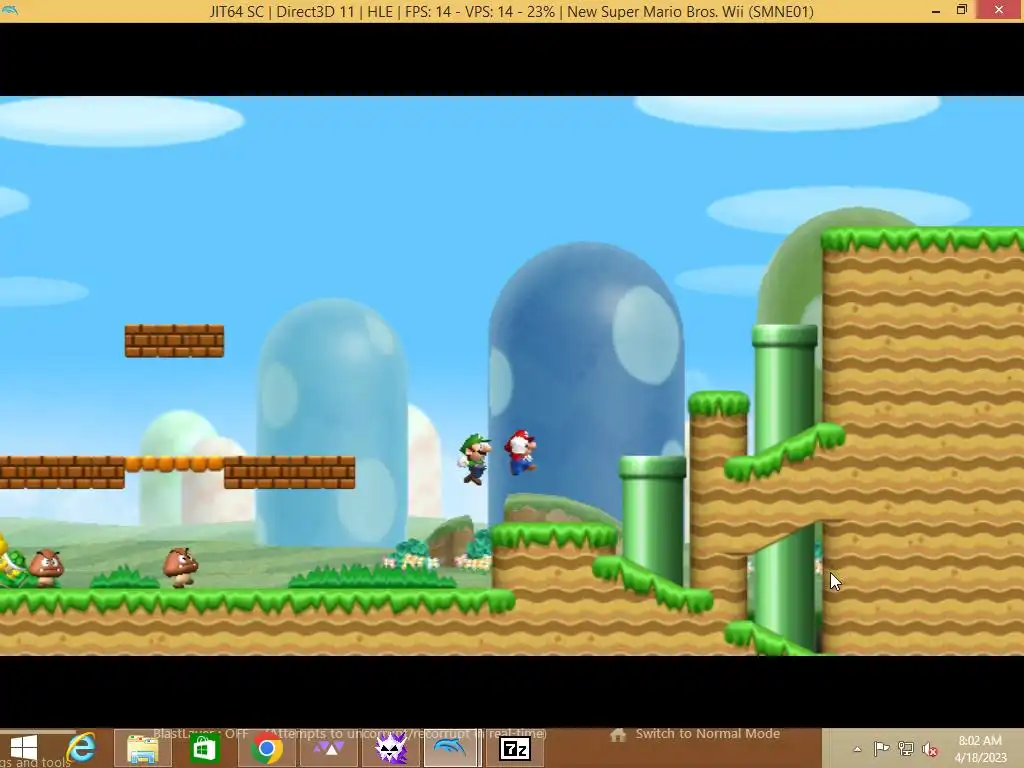This screenshot has height=768, width=1024.
Task: Click Switch to Normal Mode
Action: (707, 733)
